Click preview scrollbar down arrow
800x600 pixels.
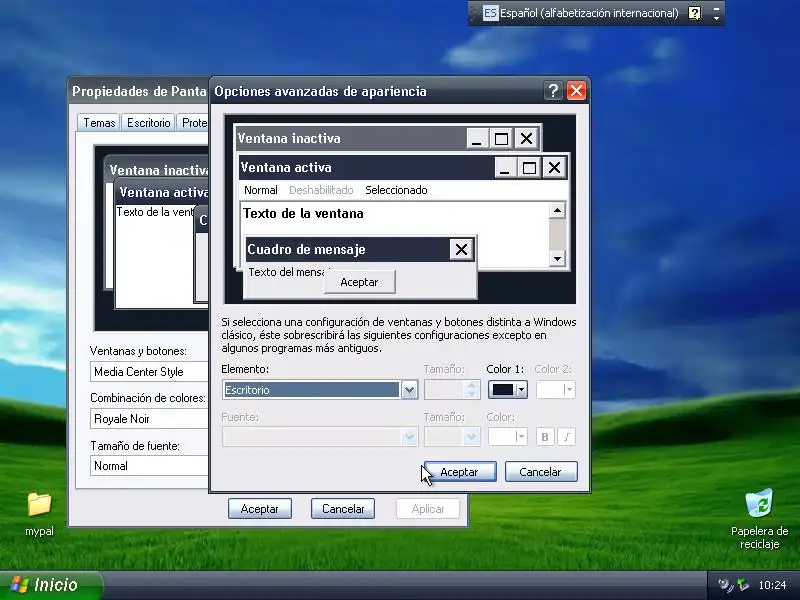[557, 259]
